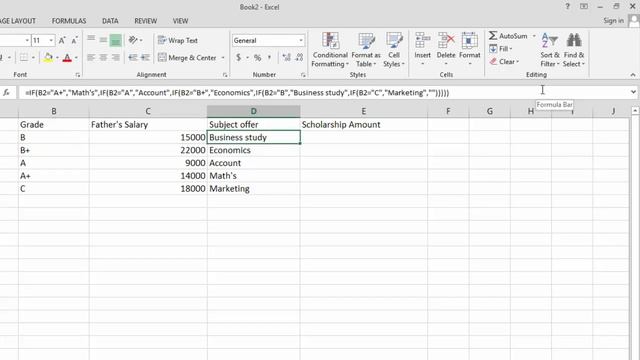The height and width of the screenshot is (360, 640).
Task: Click the AutoSum sigma icon
Action: (x=493, y=36)
